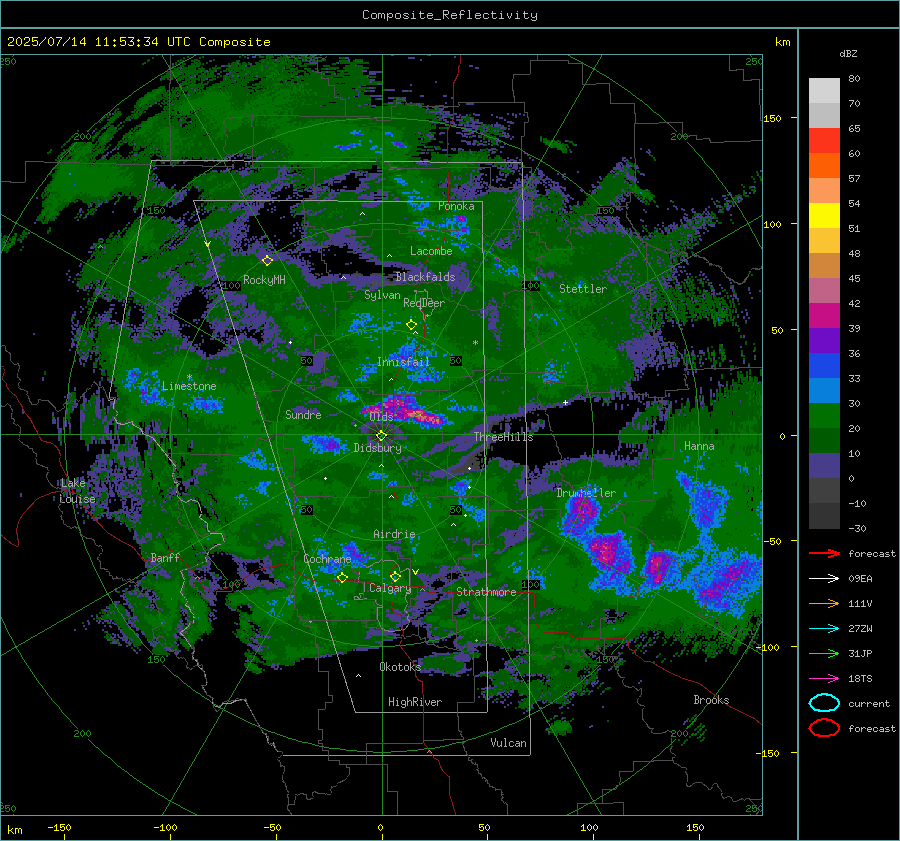Pick the indigo swatch between 10 and 0 dBZ

click(x=824, y=465)
